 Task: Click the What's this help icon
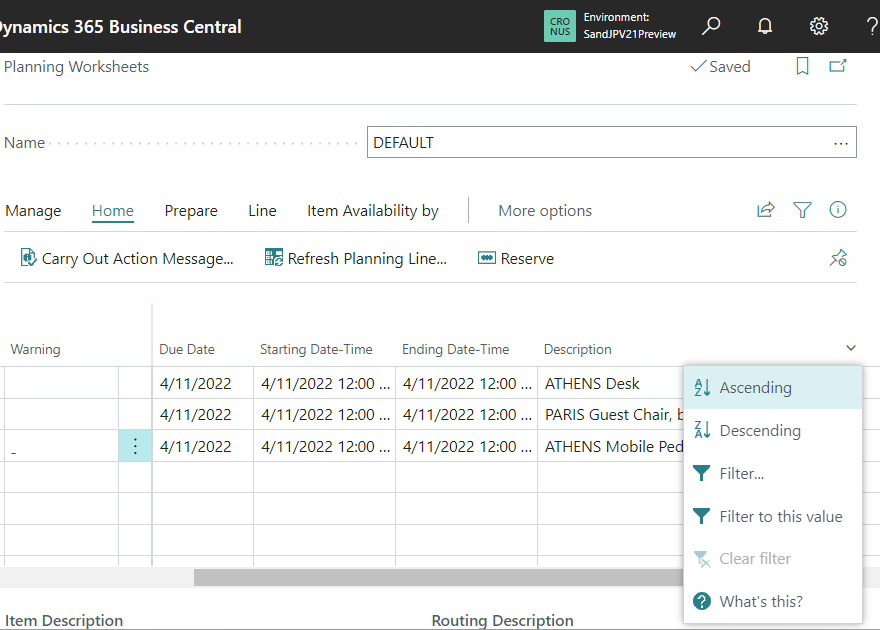tap(702, 601)
